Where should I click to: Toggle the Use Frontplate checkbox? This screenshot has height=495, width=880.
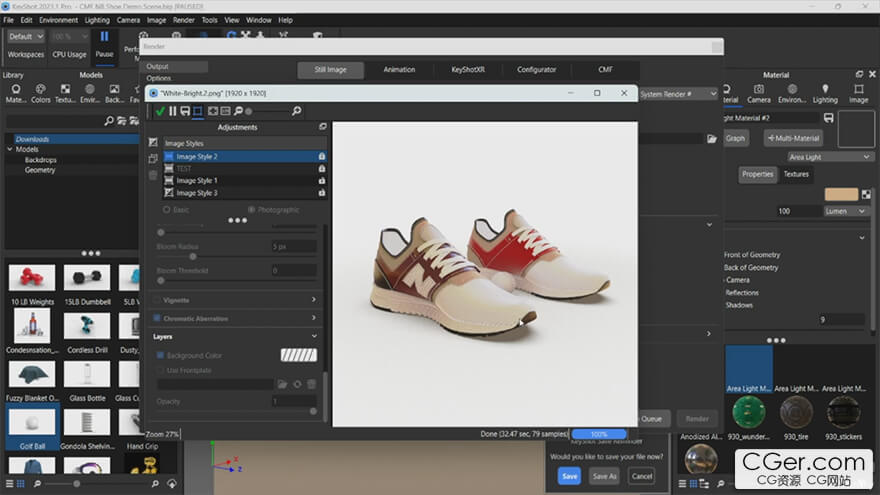(161, 370)
